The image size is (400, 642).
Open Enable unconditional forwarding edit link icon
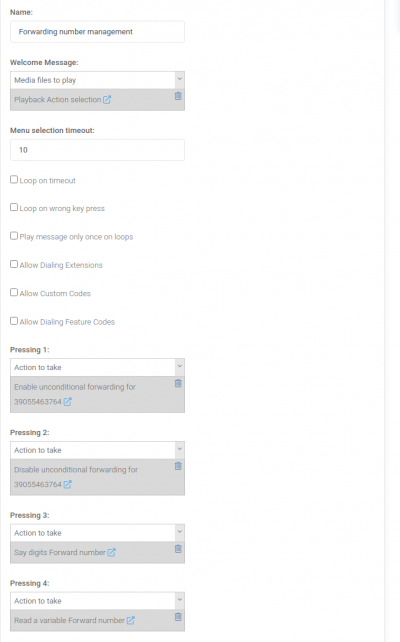point(68,402)
